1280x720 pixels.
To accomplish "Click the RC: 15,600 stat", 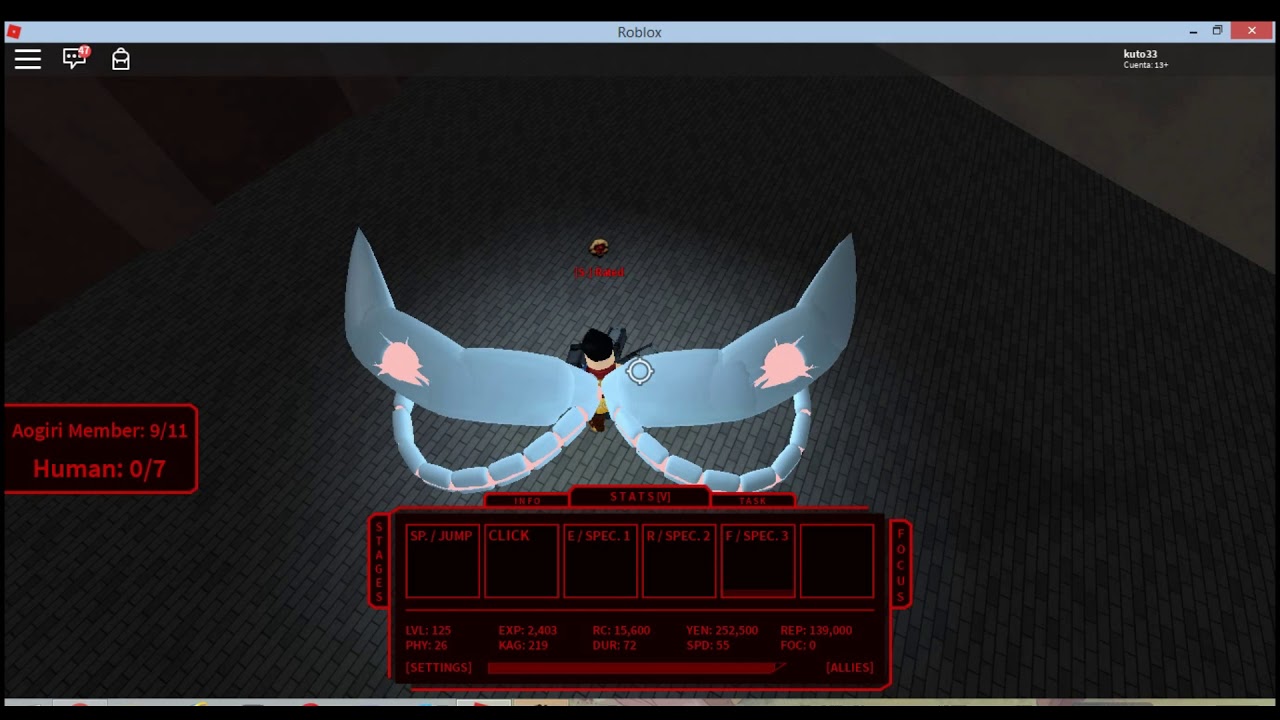I will coord(621,631).
